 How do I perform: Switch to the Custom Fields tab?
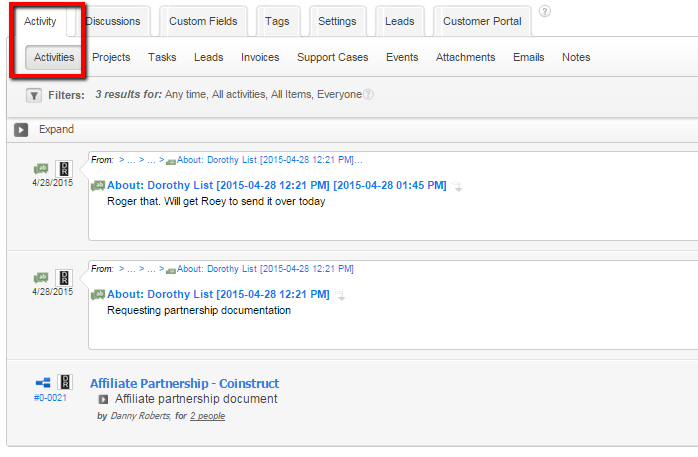pos(202,21)
